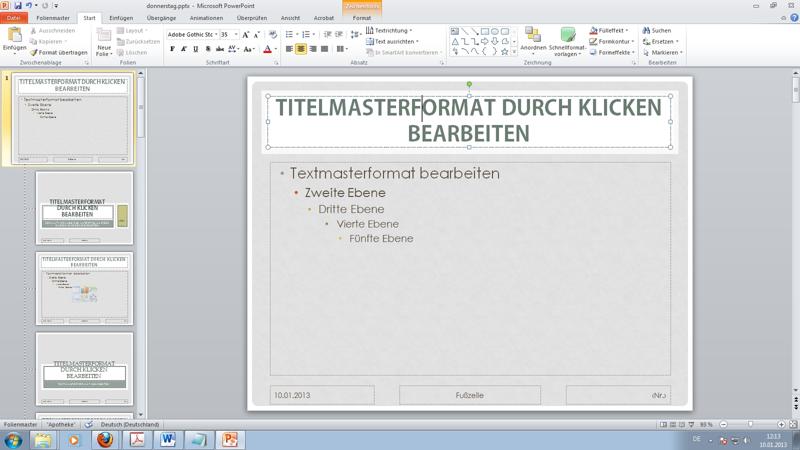The width and height of the screenshot is (800, 450).
Task: Click the Format übertragen painter
Action: point(59,53)
